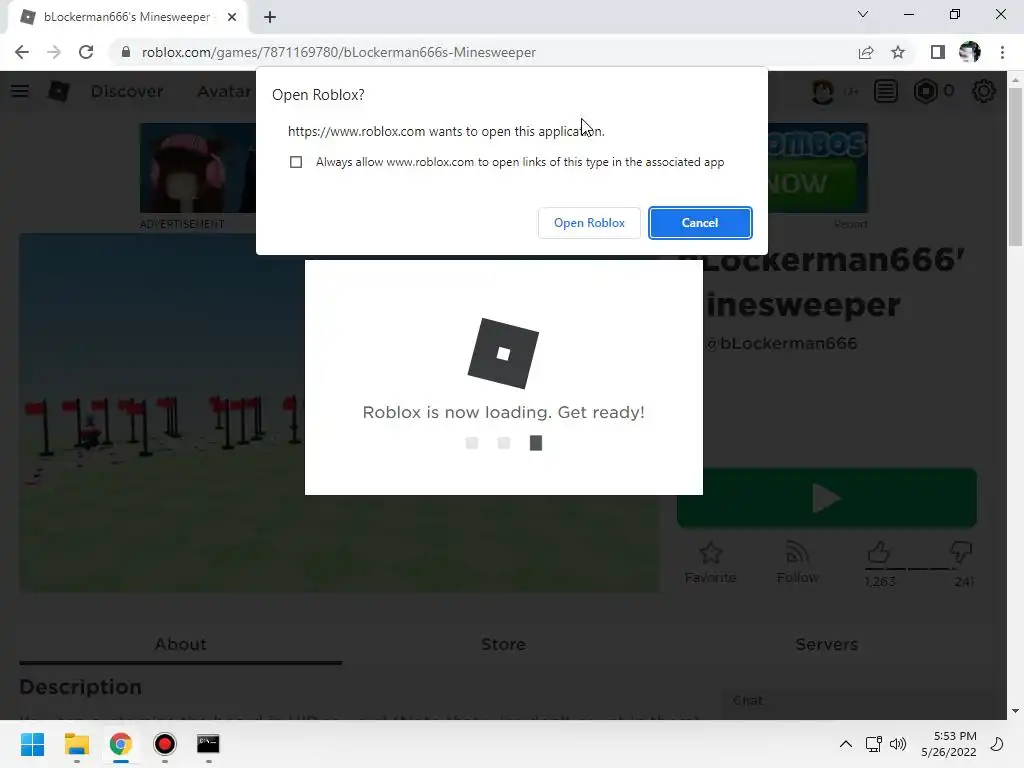Click the Open Roblox button
1024x768 pixels.
589,223
